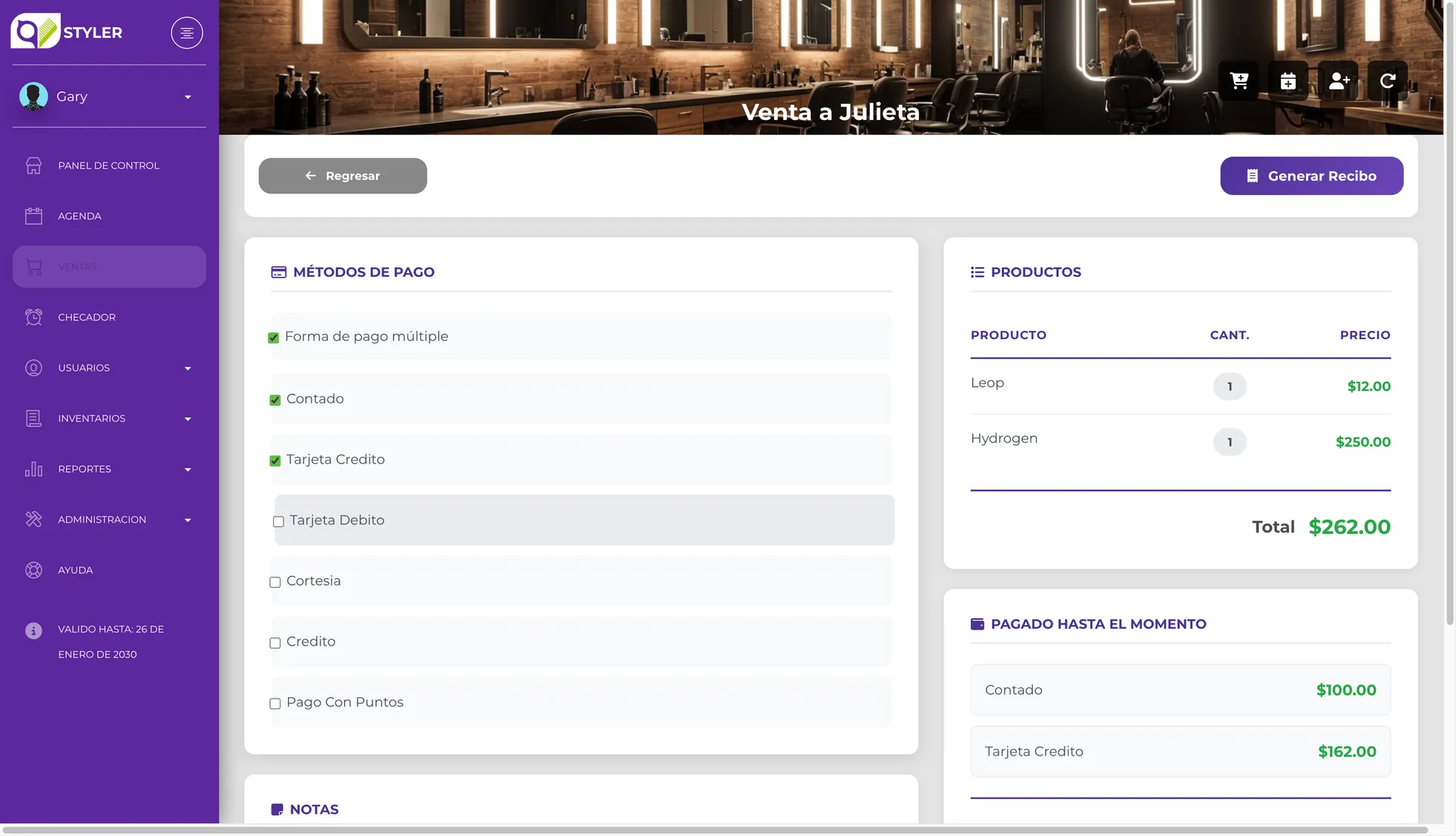The image size is (1456, 836).
Task: Click the Administracion tools icon
Action: pos(33,520)
